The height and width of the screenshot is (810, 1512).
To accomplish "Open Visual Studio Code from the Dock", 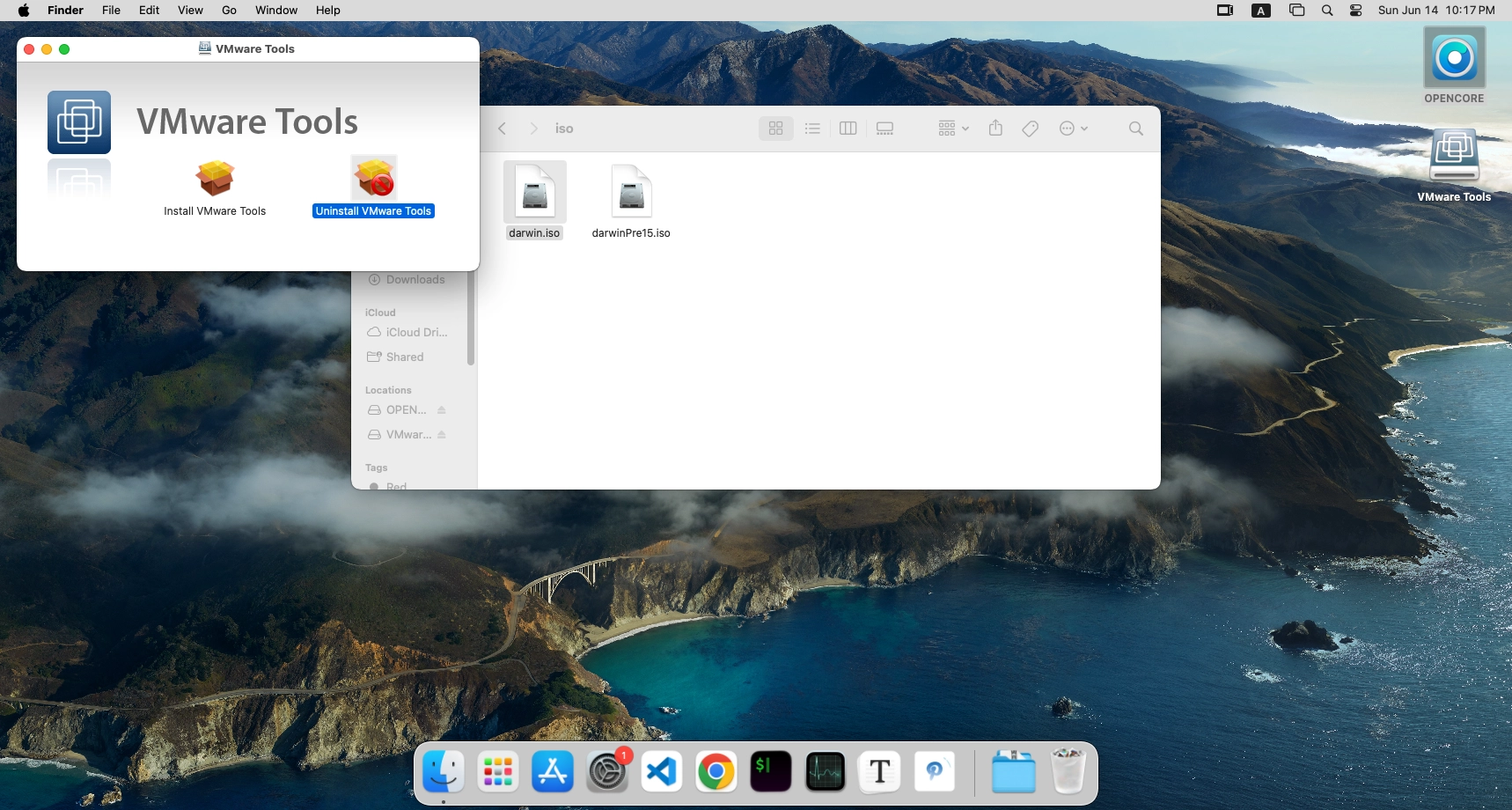I will coord(662,772).
